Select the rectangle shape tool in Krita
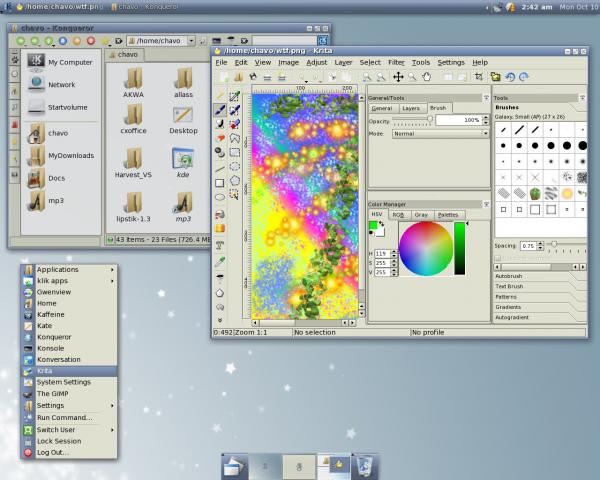Screen dimensions: 600x480 220,183
